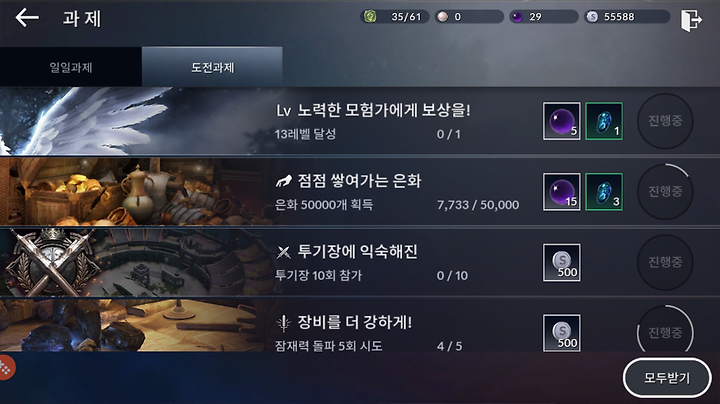Select the blue crystal reward with 1
Image resolution: width=720 pixels, height=404 pixels.
pos(604,121)
